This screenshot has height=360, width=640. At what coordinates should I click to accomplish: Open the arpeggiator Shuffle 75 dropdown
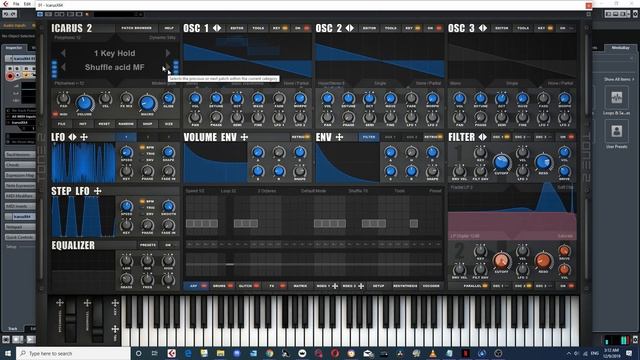coord(358,191)
